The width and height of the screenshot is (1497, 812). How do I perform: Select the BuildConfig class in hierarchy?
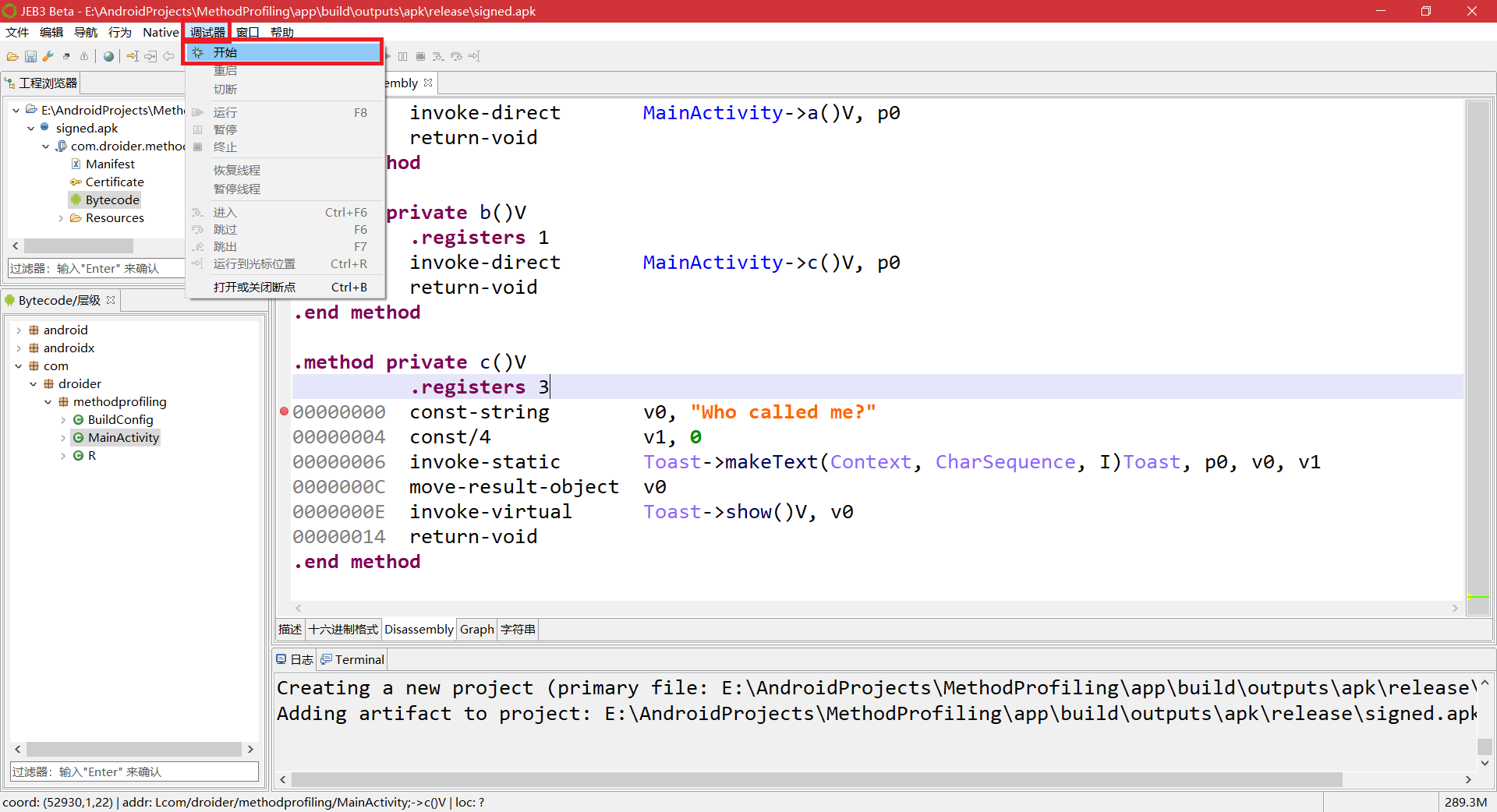coord(120,419)
